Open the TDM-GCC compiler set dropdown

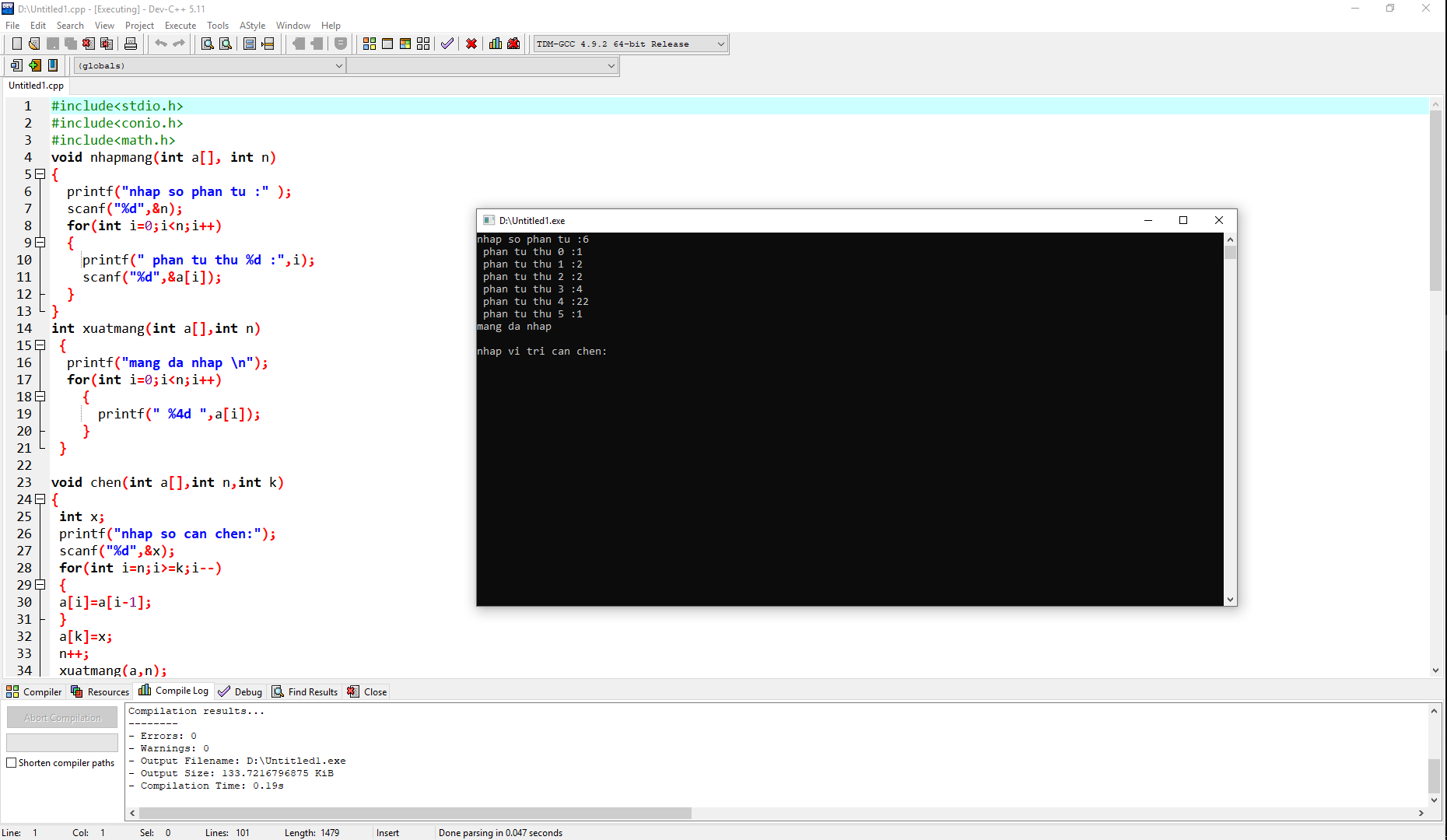coord(631,44)
